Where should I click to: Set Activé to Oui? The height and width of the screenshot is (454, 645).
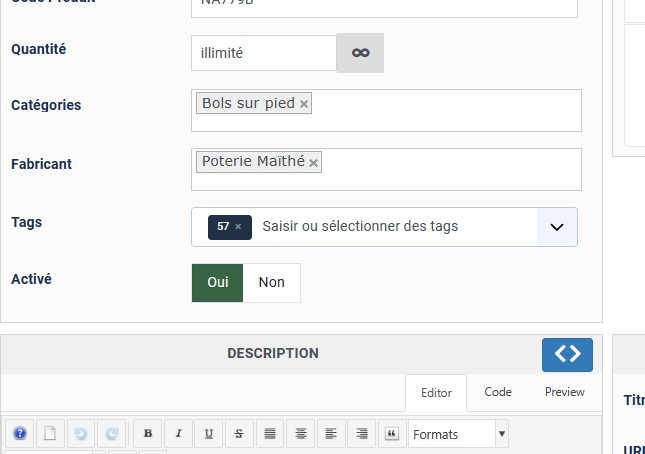(x=218, y=283)
